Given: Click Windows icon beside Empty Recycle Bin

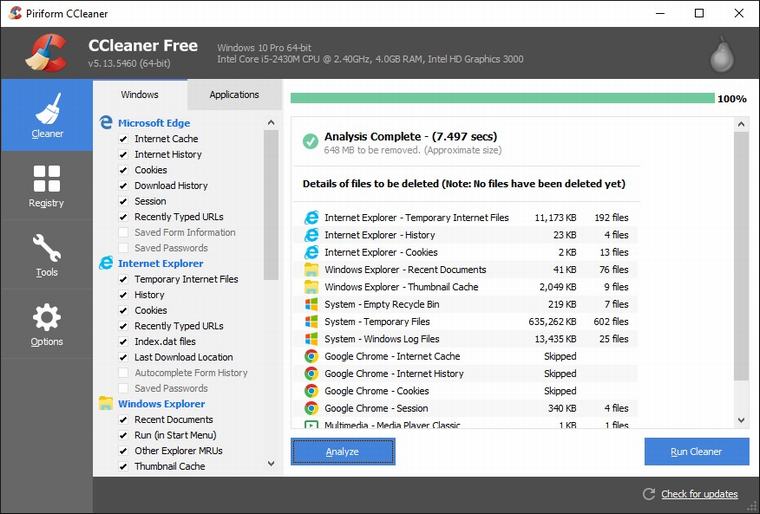Looking at the screenshot, I should pos(311,304).
